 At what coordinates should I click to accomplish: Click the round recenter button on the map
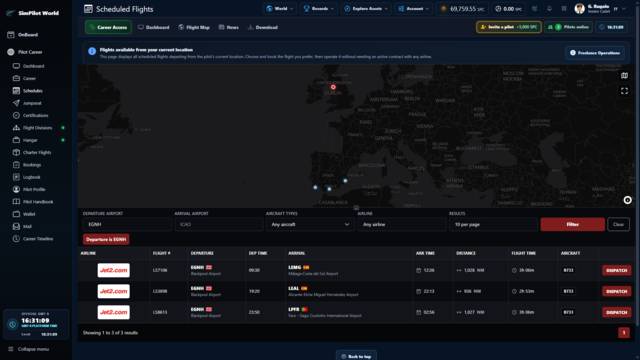[x=627, y=200]
